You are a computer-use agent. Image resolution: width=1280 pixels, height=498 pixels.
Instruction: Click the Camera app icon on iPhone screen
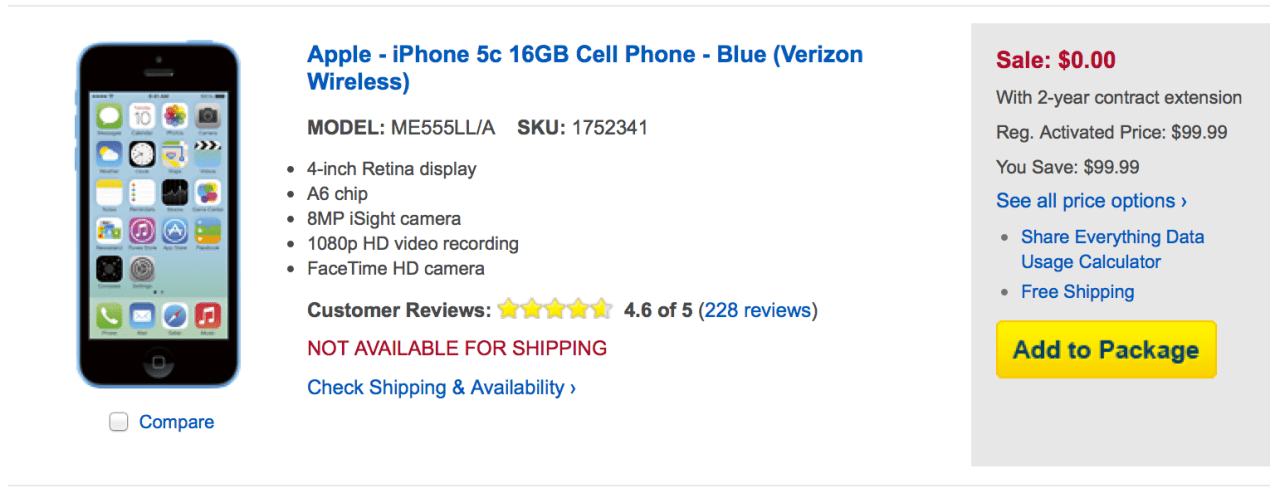207,116
